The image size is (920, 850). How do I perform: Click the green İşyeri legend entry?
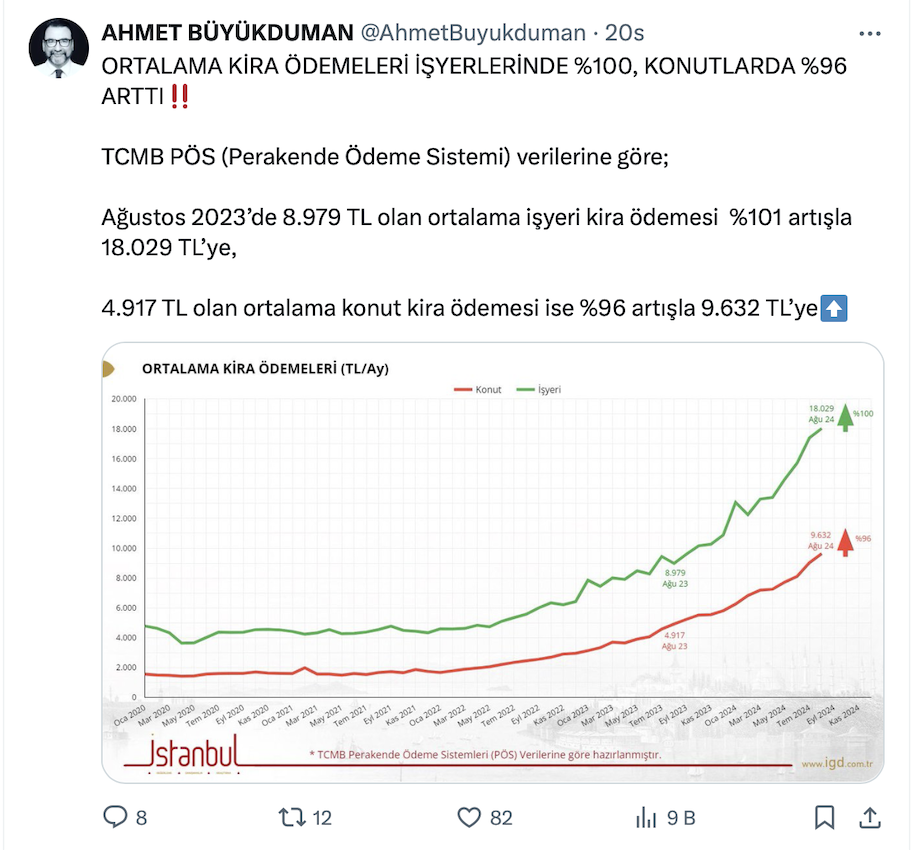[539, 388]
